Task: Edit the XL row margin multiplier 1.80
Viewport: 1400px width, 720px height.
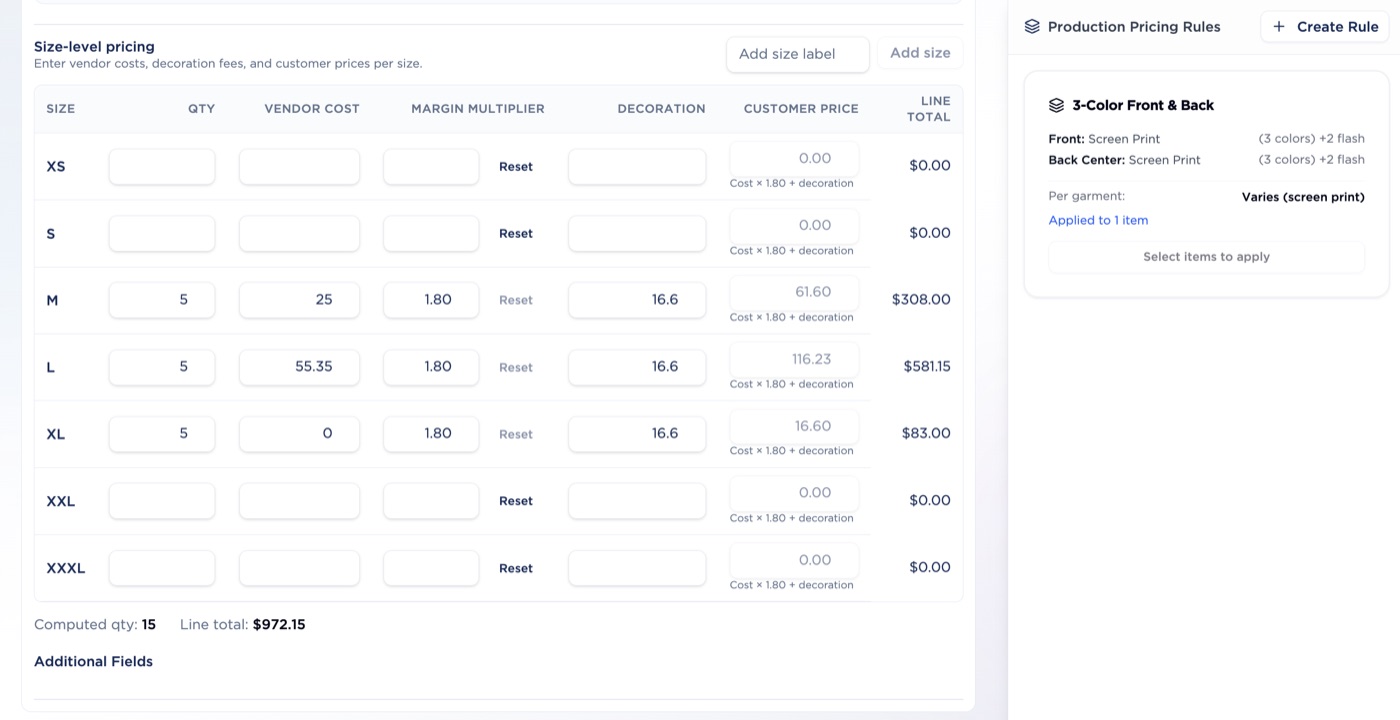Action: (x=431, y=434)
